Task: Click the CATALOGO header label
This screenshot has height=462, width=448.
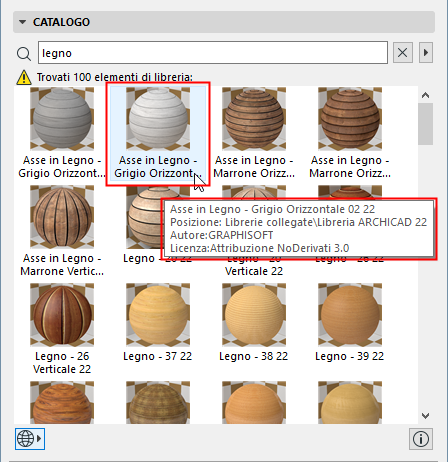Action: point(61,22)
